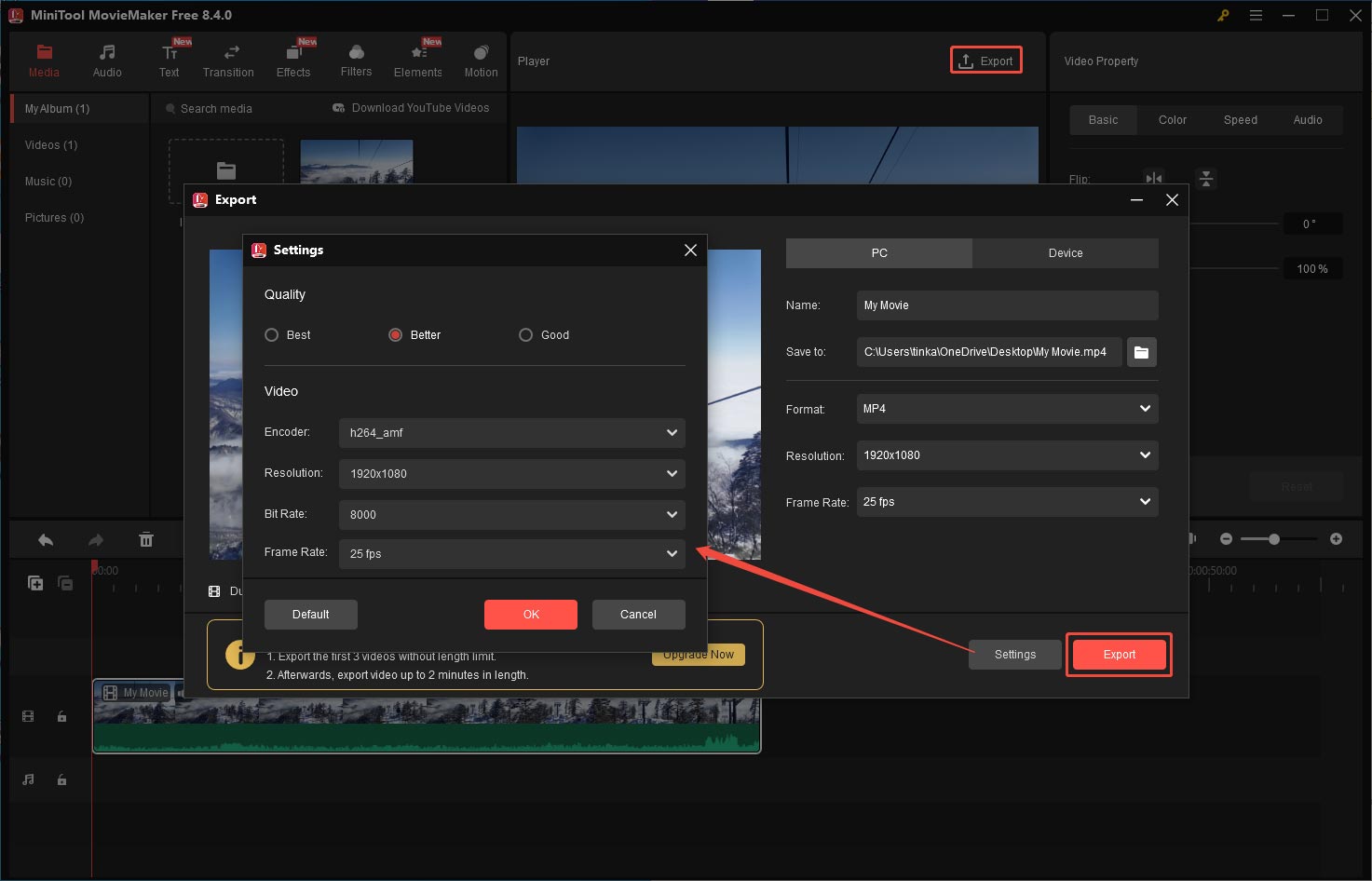Screen dimensions: 1372x881
Task: Open the Audio library panel
Action: point(106,60)
